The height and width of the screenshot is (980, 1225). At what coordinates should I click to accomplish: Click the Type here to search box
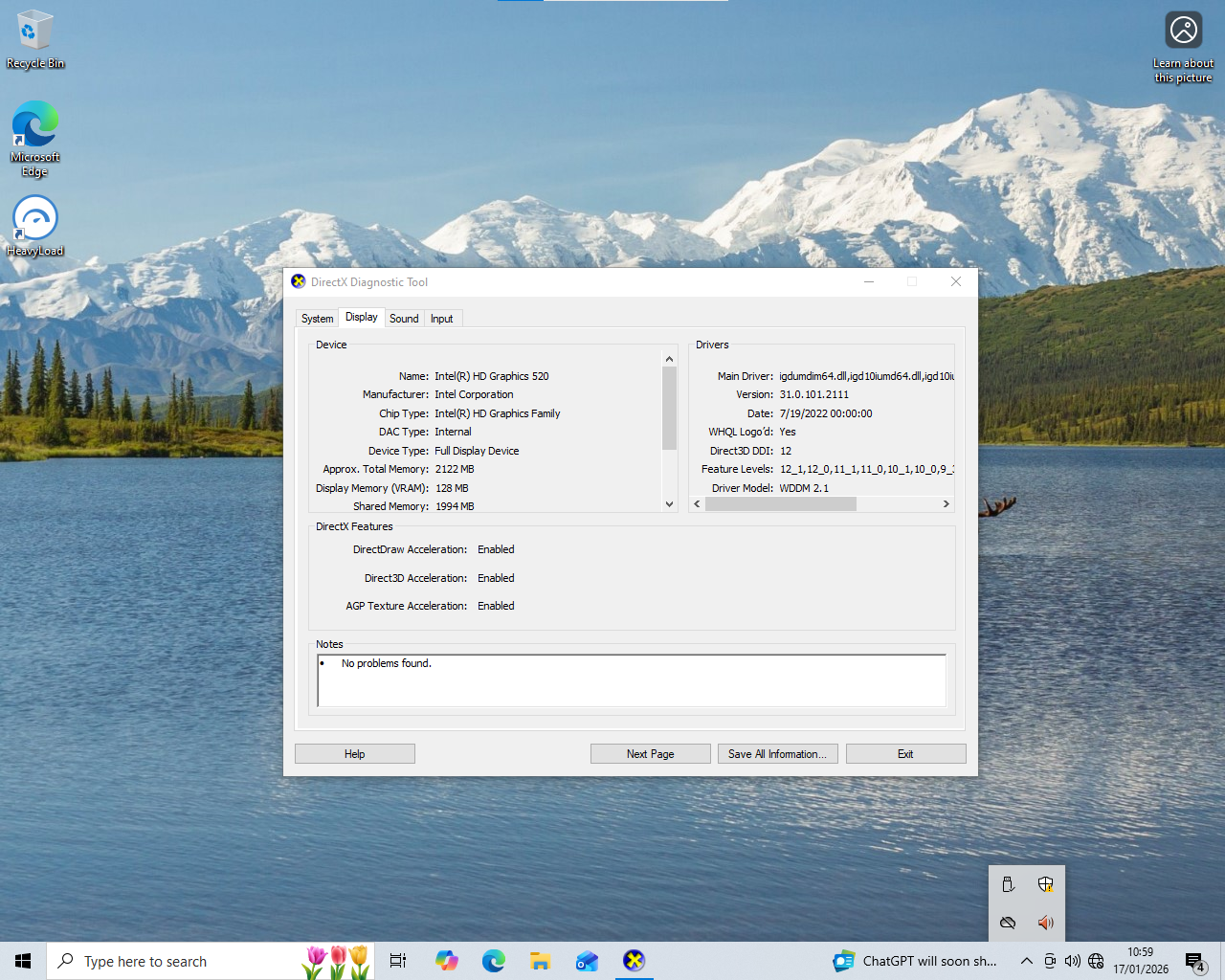(x=172, y=960)
